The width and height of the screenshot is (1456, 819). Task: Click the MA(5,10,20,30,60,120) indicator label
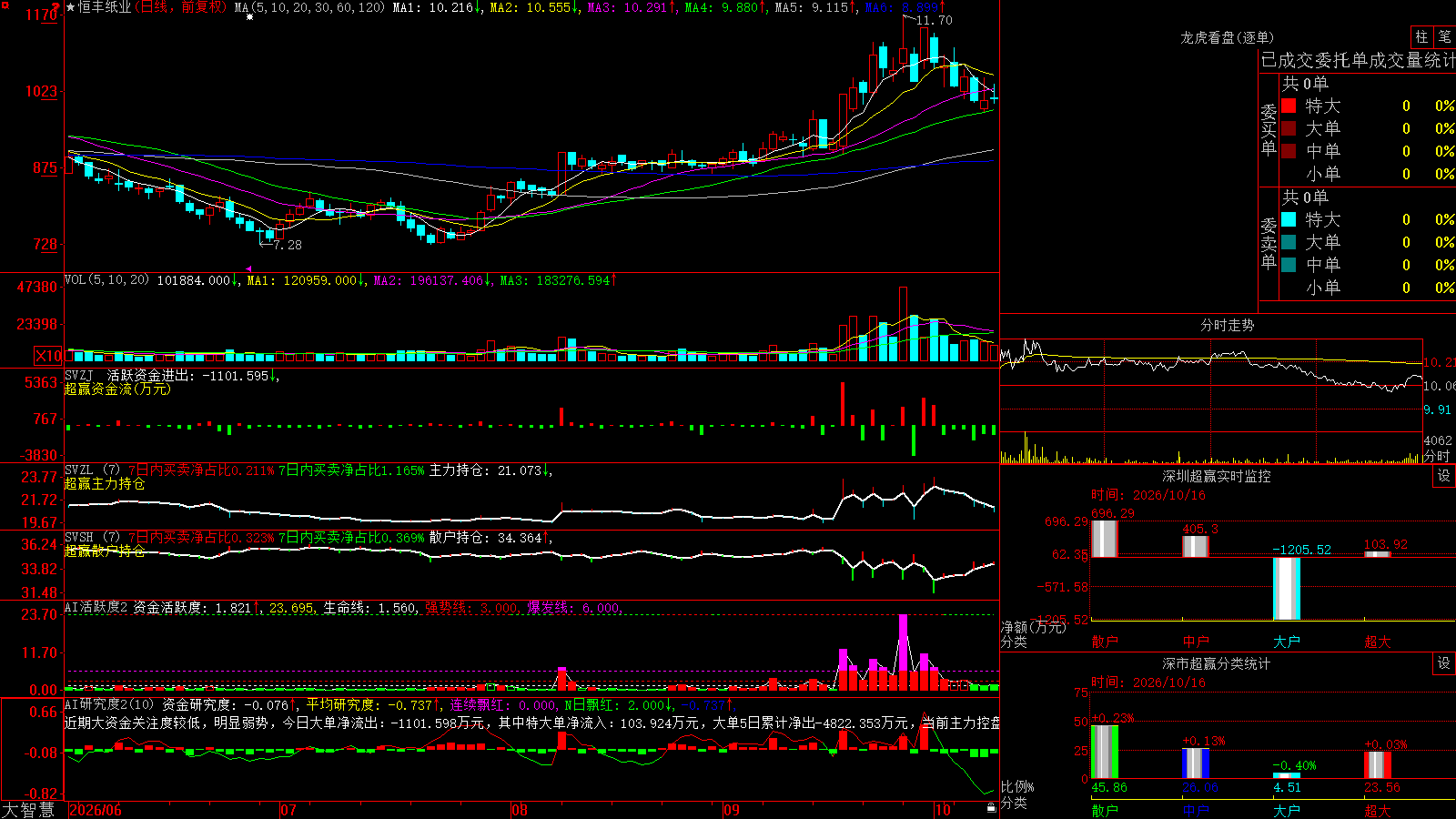coord(310,7)
